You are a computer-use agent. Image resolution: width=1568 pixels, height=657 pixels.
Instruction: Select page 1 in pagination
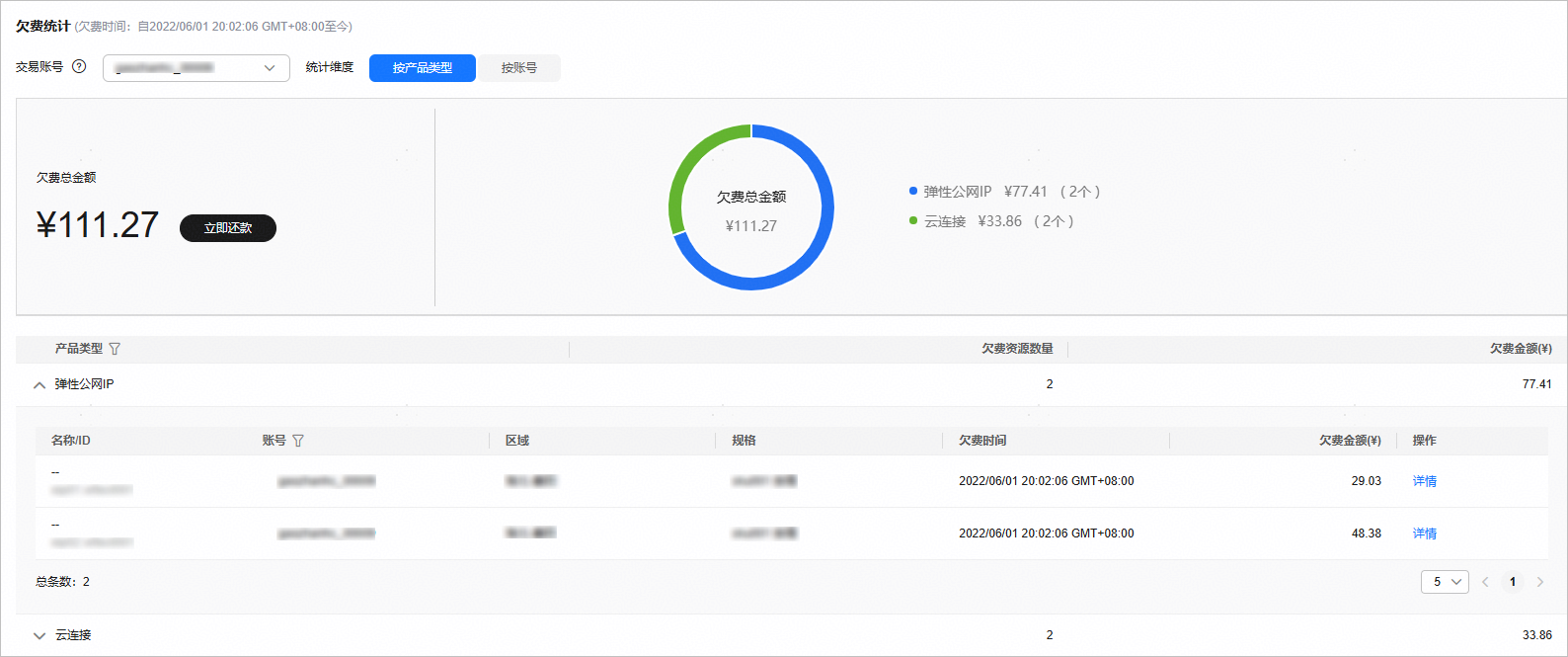(x=1513, y=582)
